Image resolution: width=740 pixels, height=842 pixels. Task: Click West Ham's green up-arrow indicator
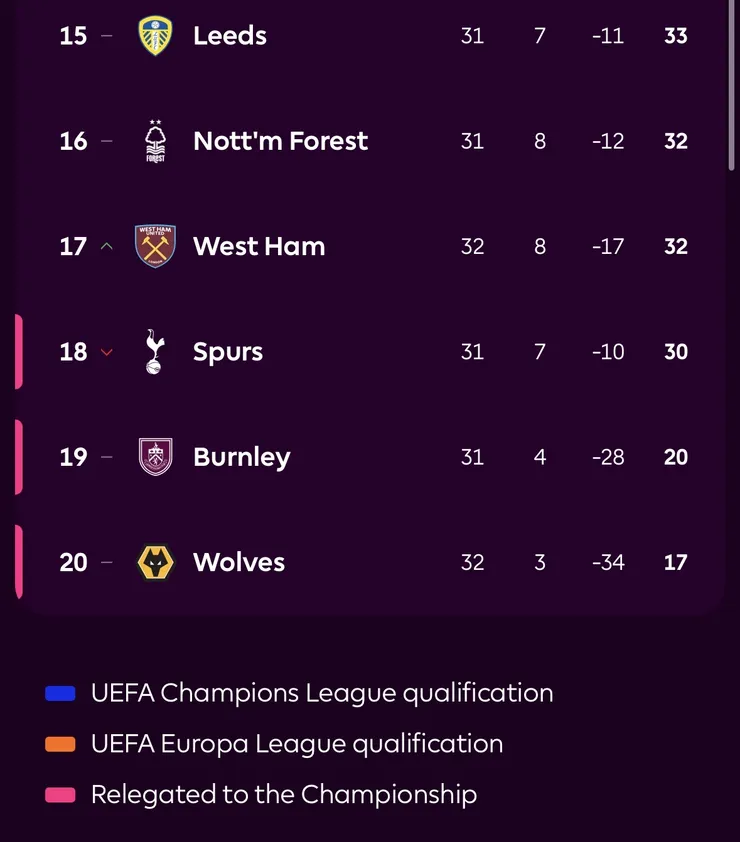click(x=107, y=247)
